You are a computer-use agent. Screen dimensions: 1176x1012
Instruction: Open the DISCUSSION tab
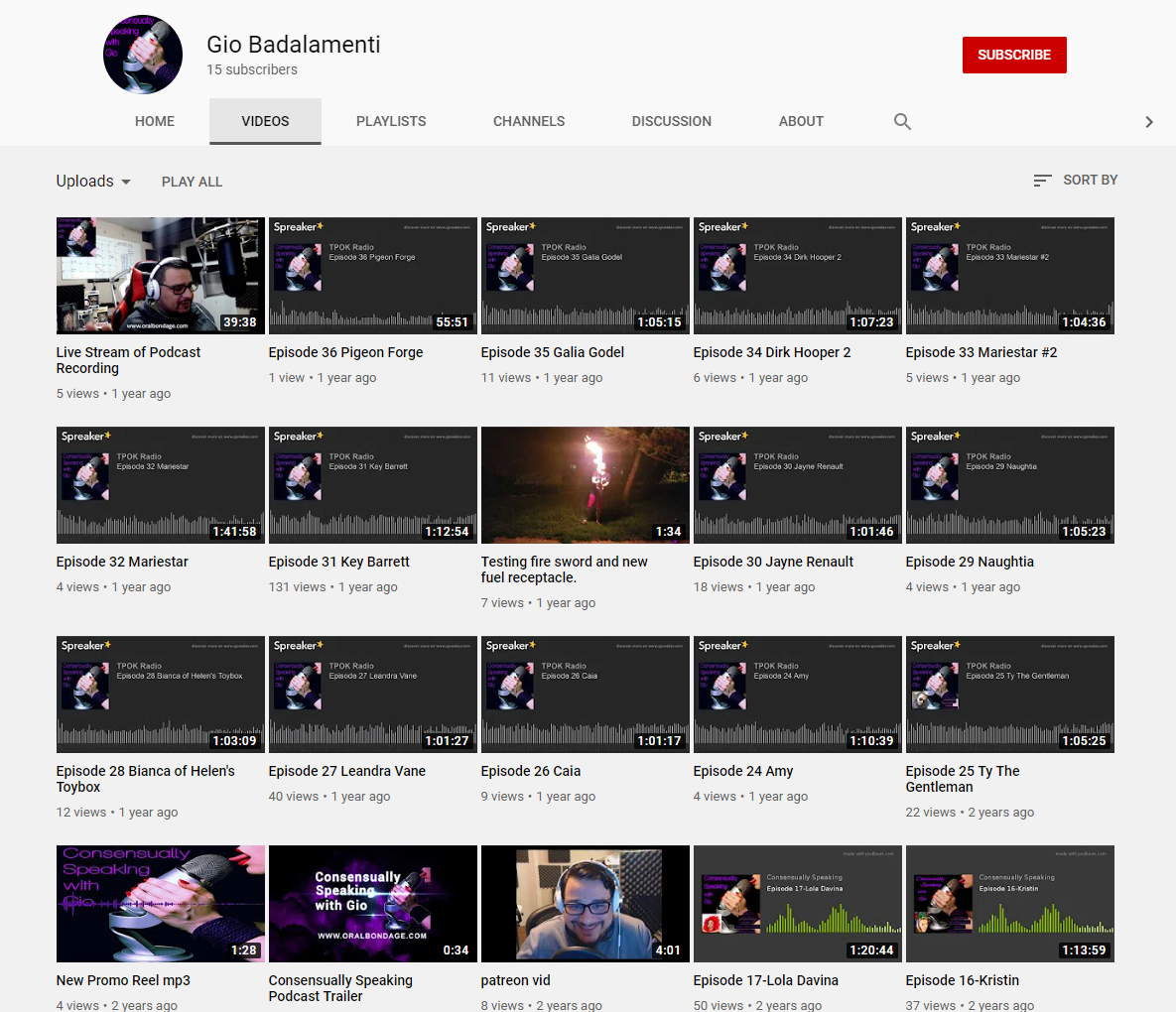671,121
